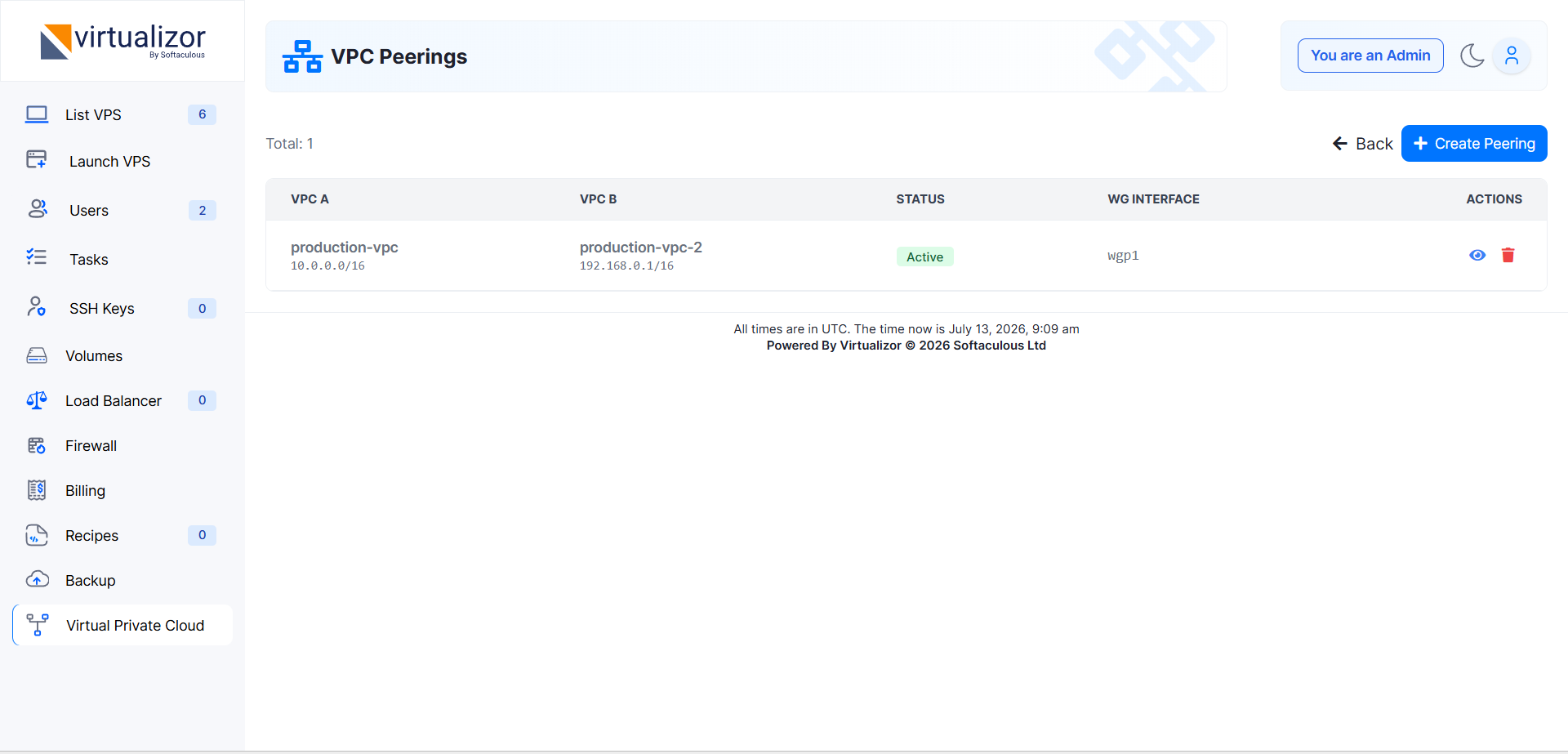Viewport: 1568px width, 754px height.
Task: Click the 192.168.0.1/16 subnet text
Action: tap(626, 266)
